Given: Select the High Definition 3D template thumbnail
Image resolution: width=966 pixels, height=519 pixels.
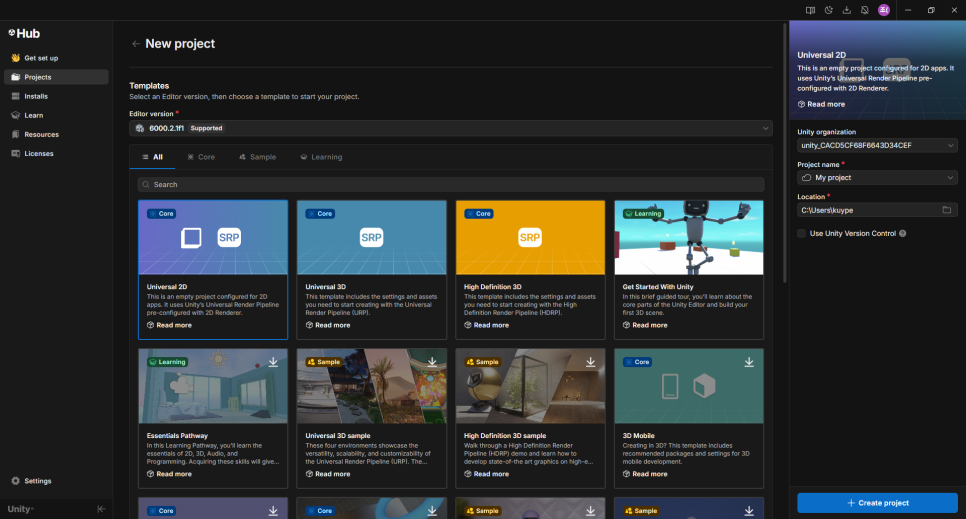Looking at the screenshot, I should [x=530, y=237].
